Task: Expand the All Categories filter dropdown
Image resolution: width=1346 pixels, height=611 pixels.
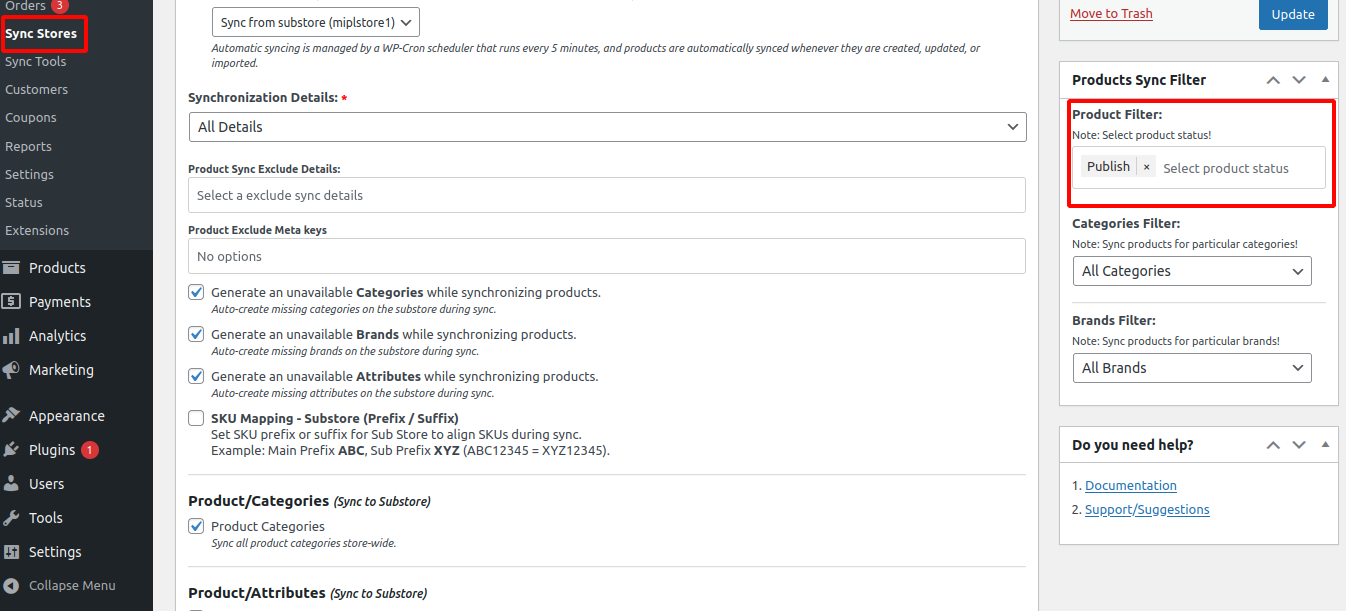Action: point(1191,271)
